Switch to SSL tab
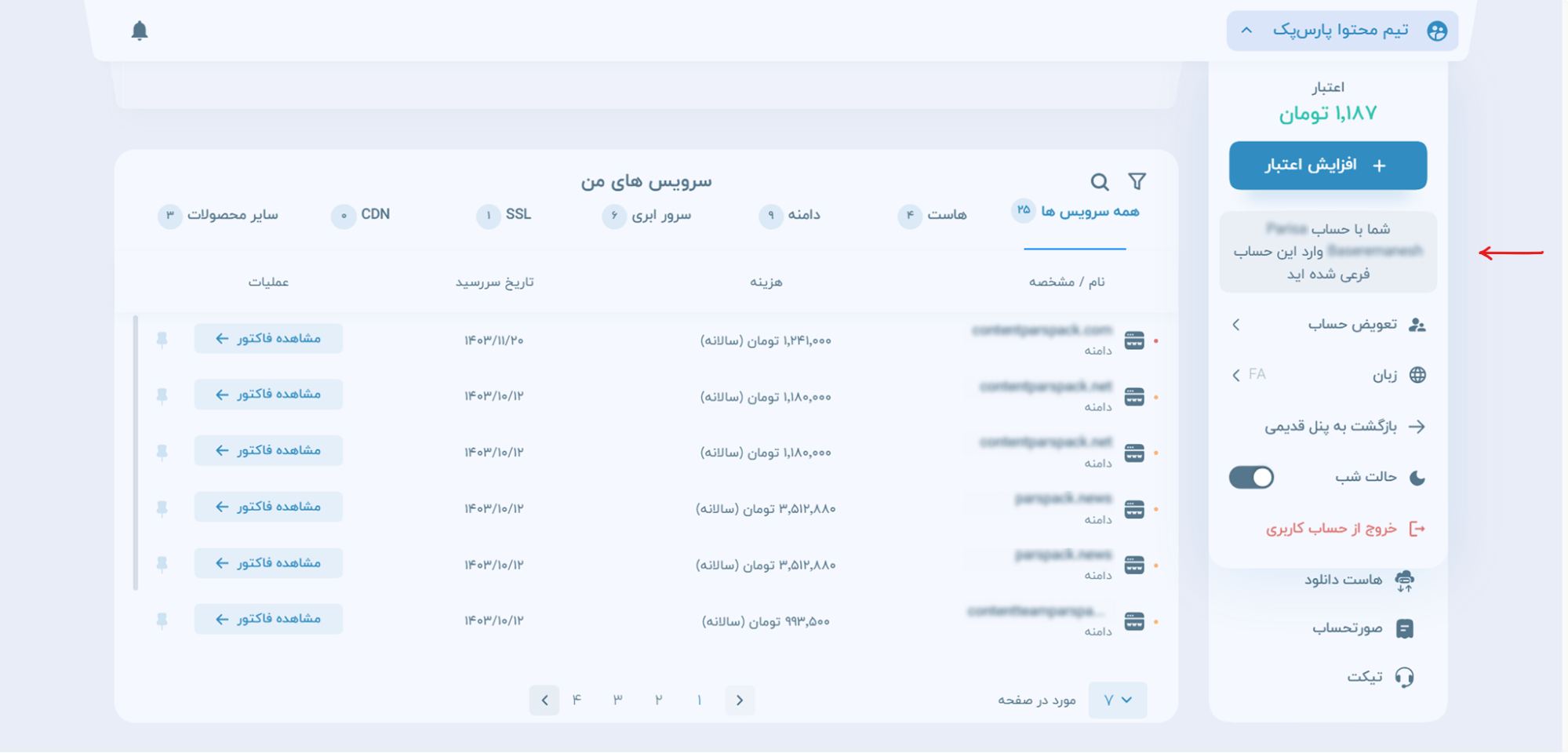The width and height of the screenshot is (1568, 753). (x=504, y=215)
